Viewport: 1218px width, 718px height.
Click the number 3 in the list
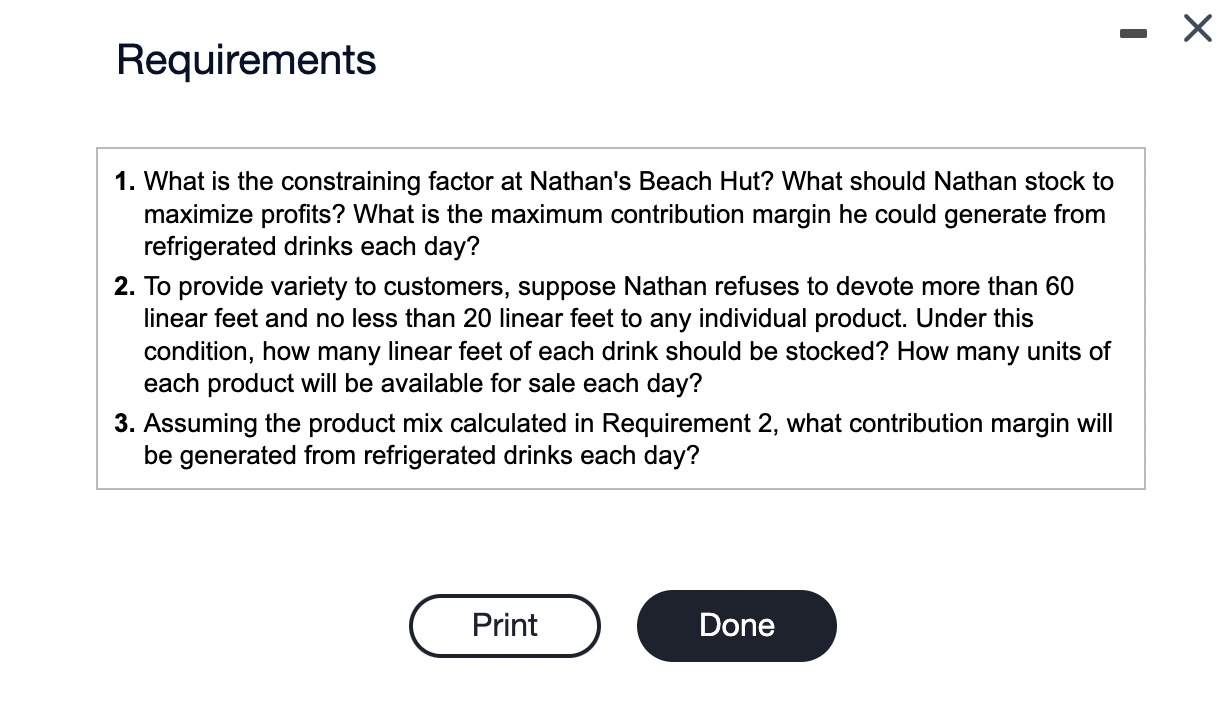[122, 423]
